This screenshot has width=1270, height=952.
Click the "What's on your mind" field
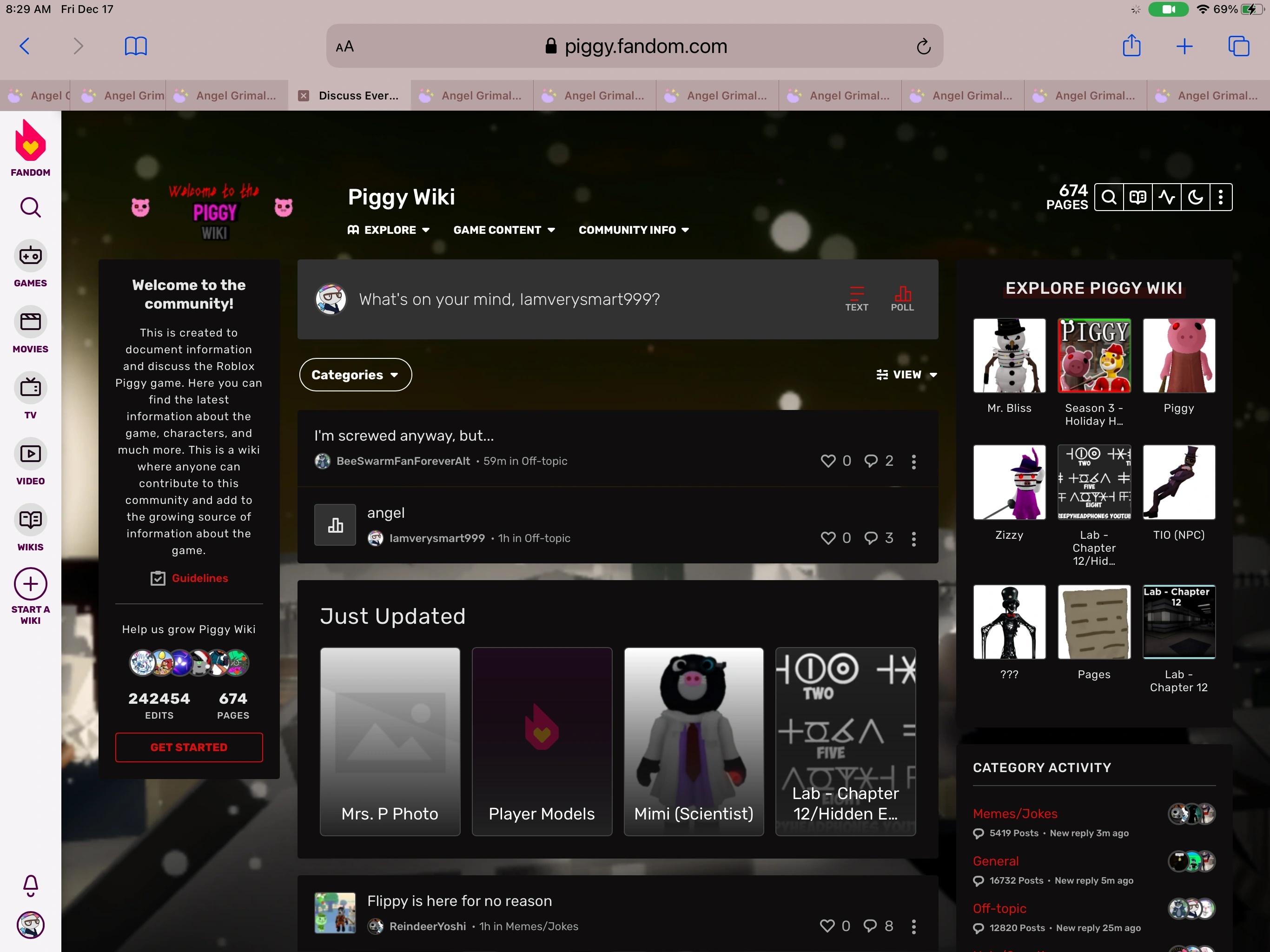[509, 299]
